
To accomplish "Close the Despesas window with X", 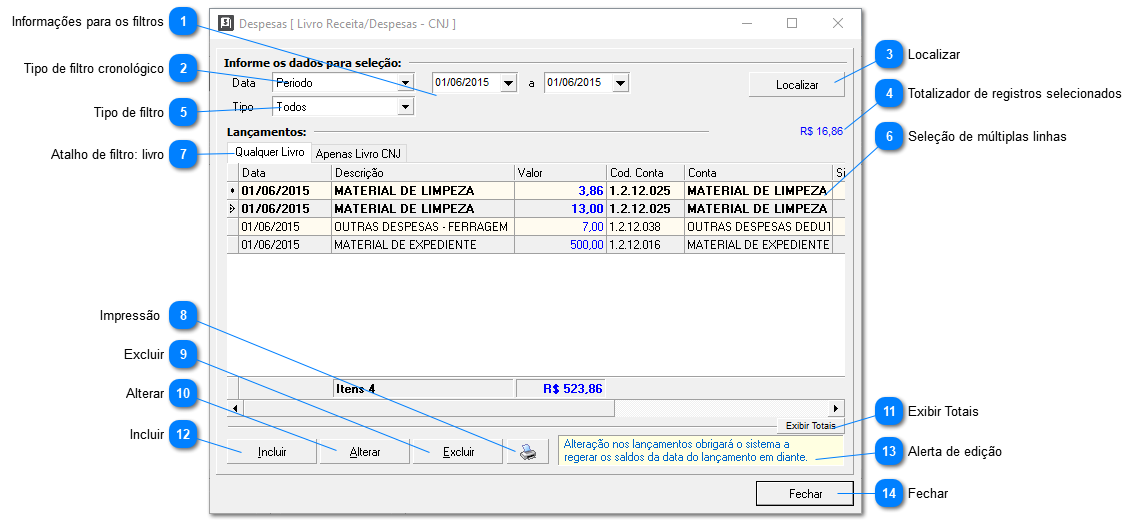I will click(838, 23).
